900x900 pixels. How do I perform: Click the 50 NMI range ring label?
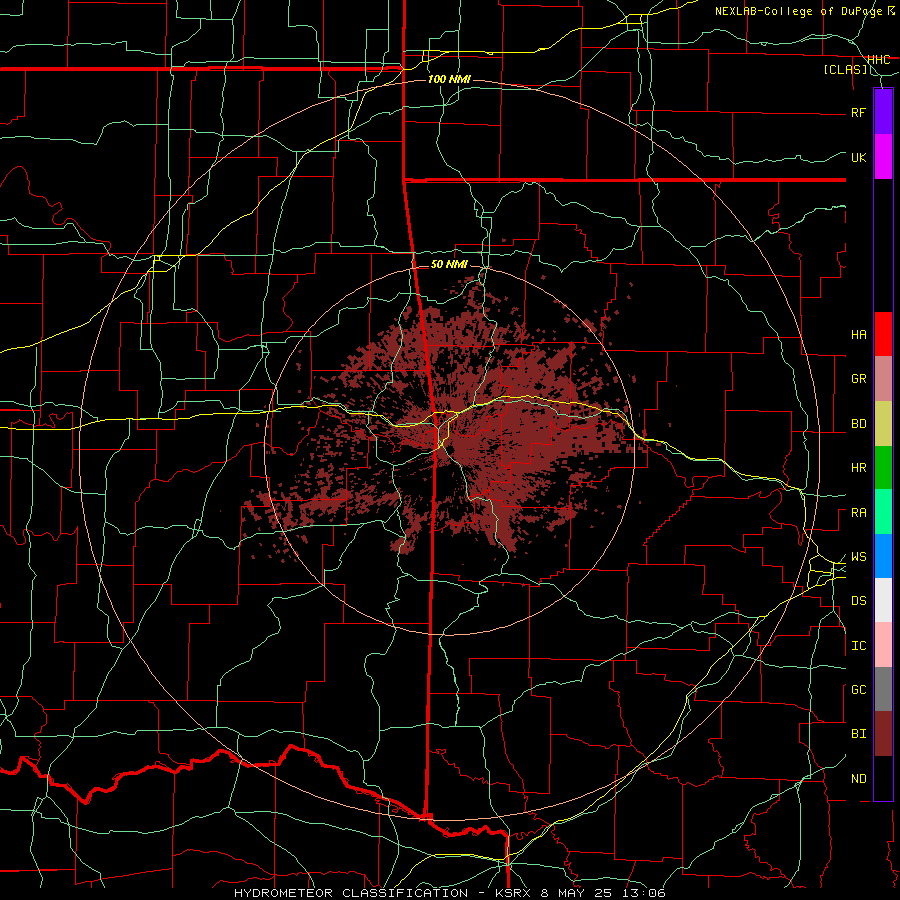[x=449, y=264]
